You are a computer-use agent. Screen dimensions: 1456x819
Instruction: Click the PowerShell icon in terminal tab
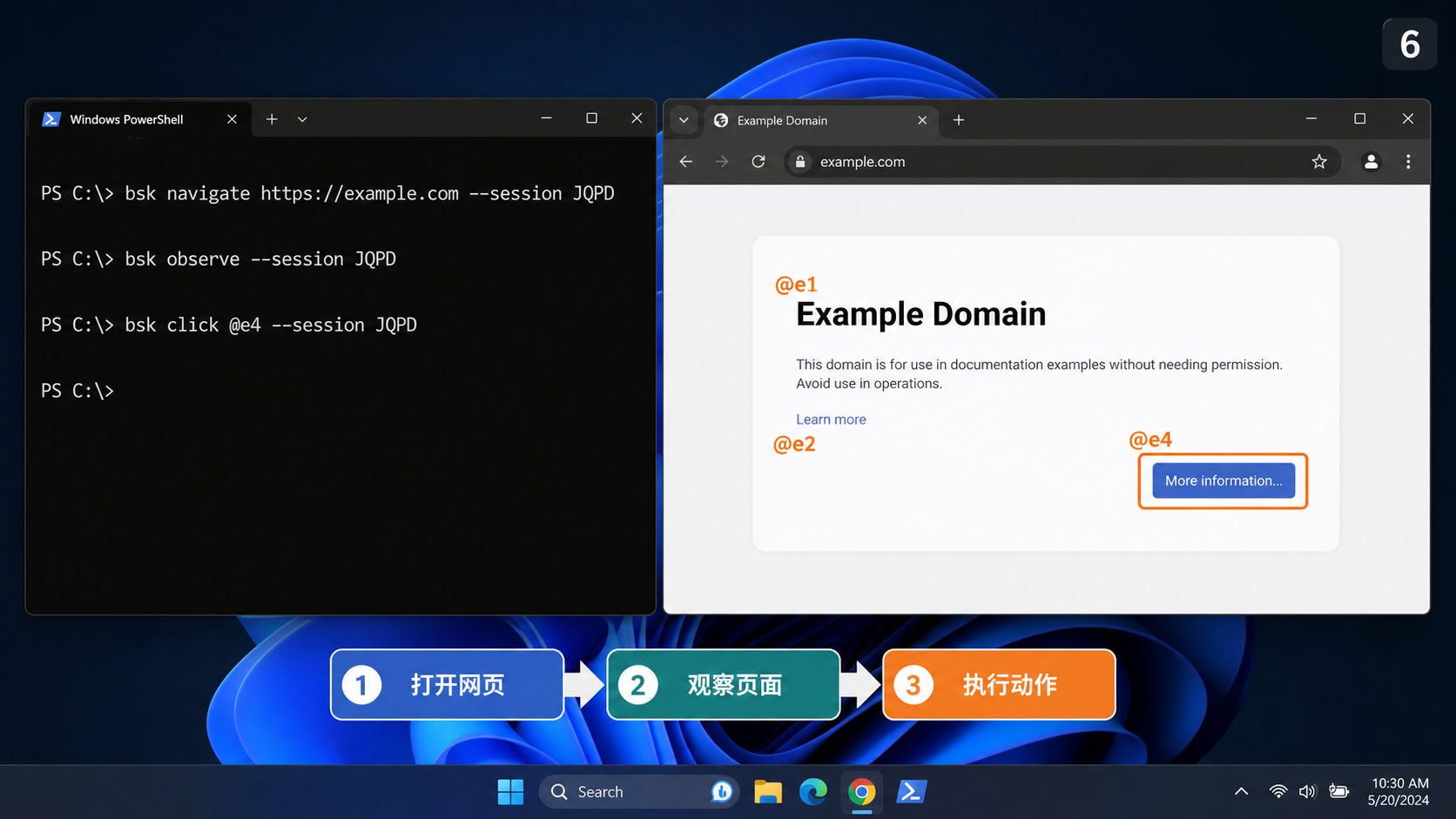pos(51,119)
